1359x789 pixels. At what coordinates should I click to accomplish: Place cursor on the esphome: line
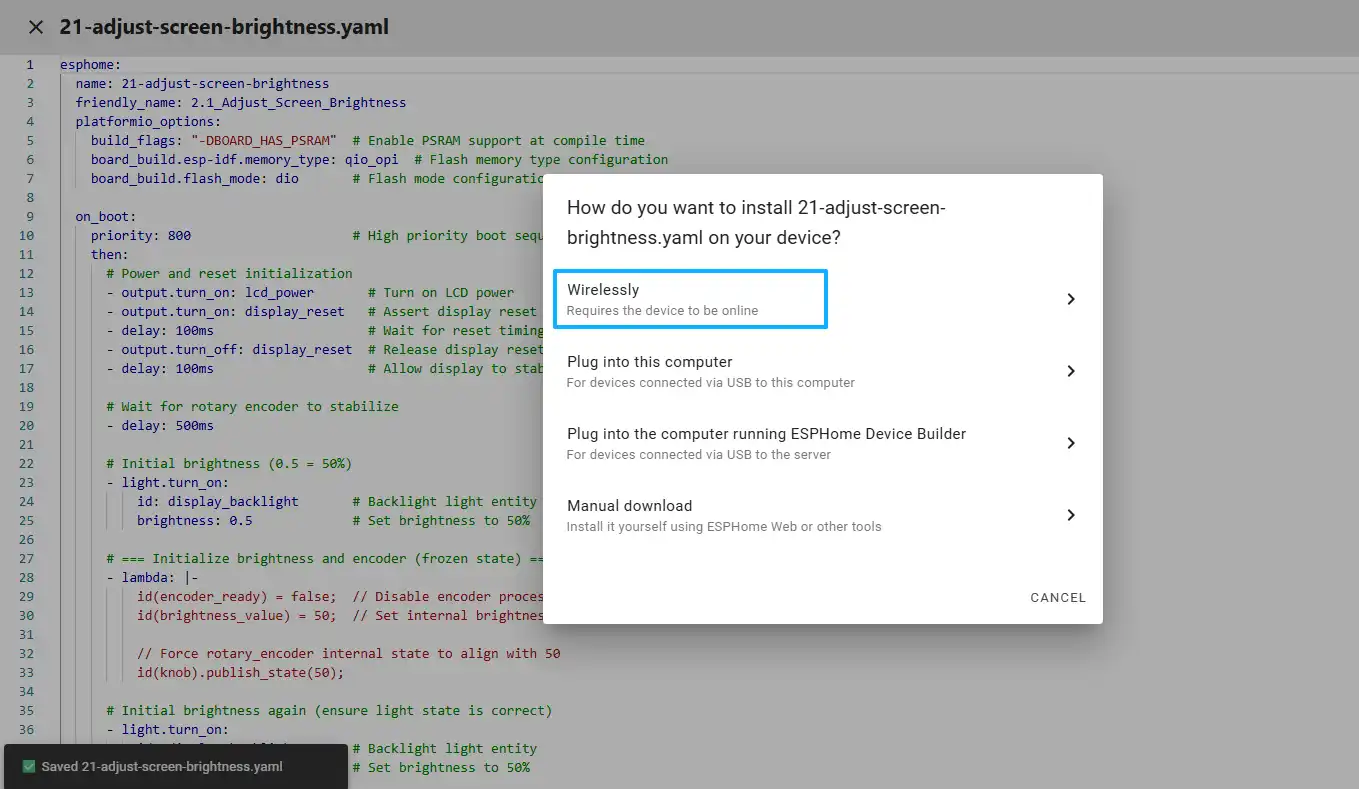coord(90,65)
